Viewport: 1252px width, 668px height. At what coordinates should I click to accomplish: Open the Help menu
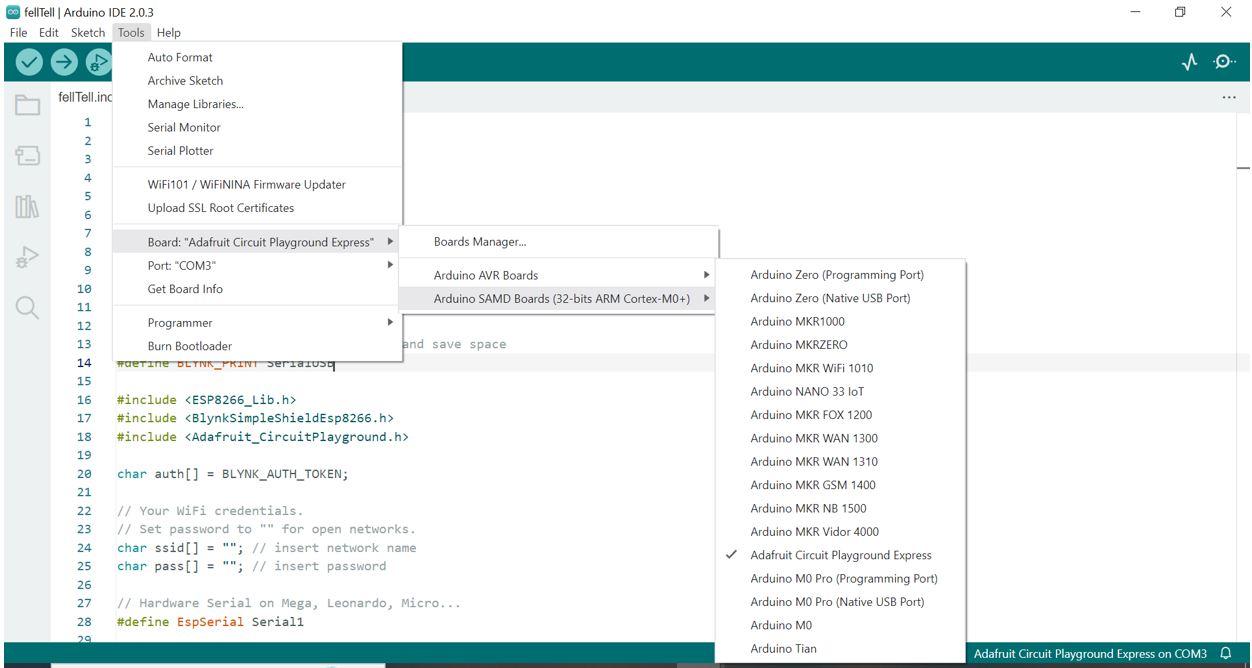tap(169, 32)
